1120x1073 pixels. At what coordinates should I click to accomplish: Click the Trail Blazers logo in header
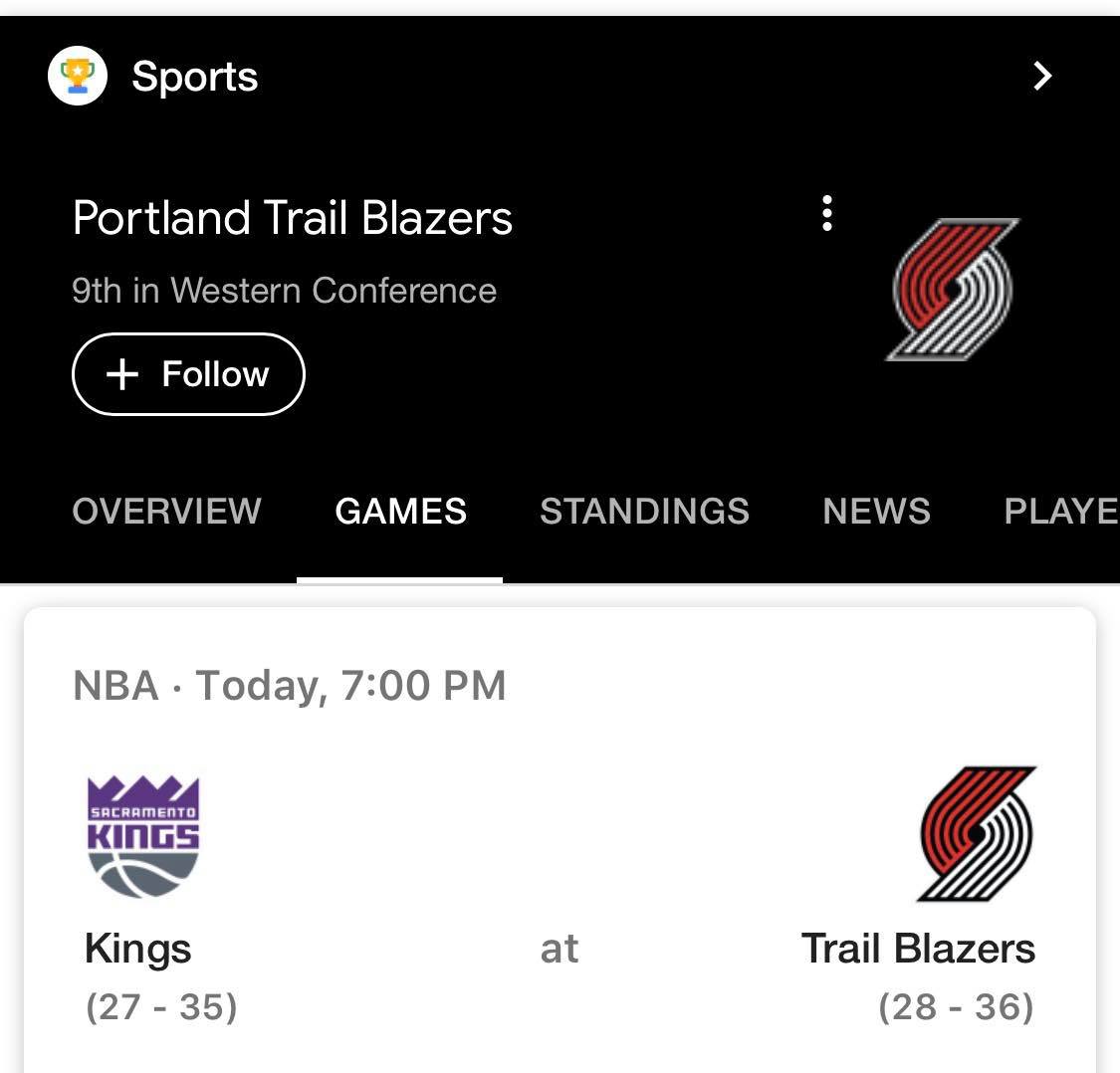point(953,290)
